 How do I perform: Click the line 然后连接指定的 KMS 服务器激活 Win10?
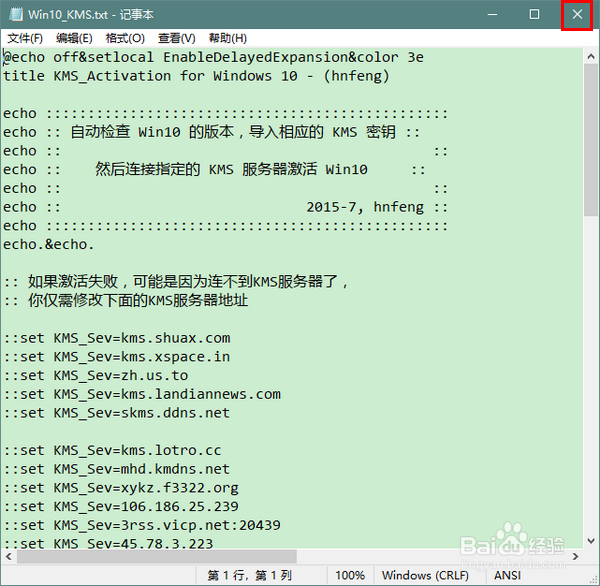tap(214, 169)
